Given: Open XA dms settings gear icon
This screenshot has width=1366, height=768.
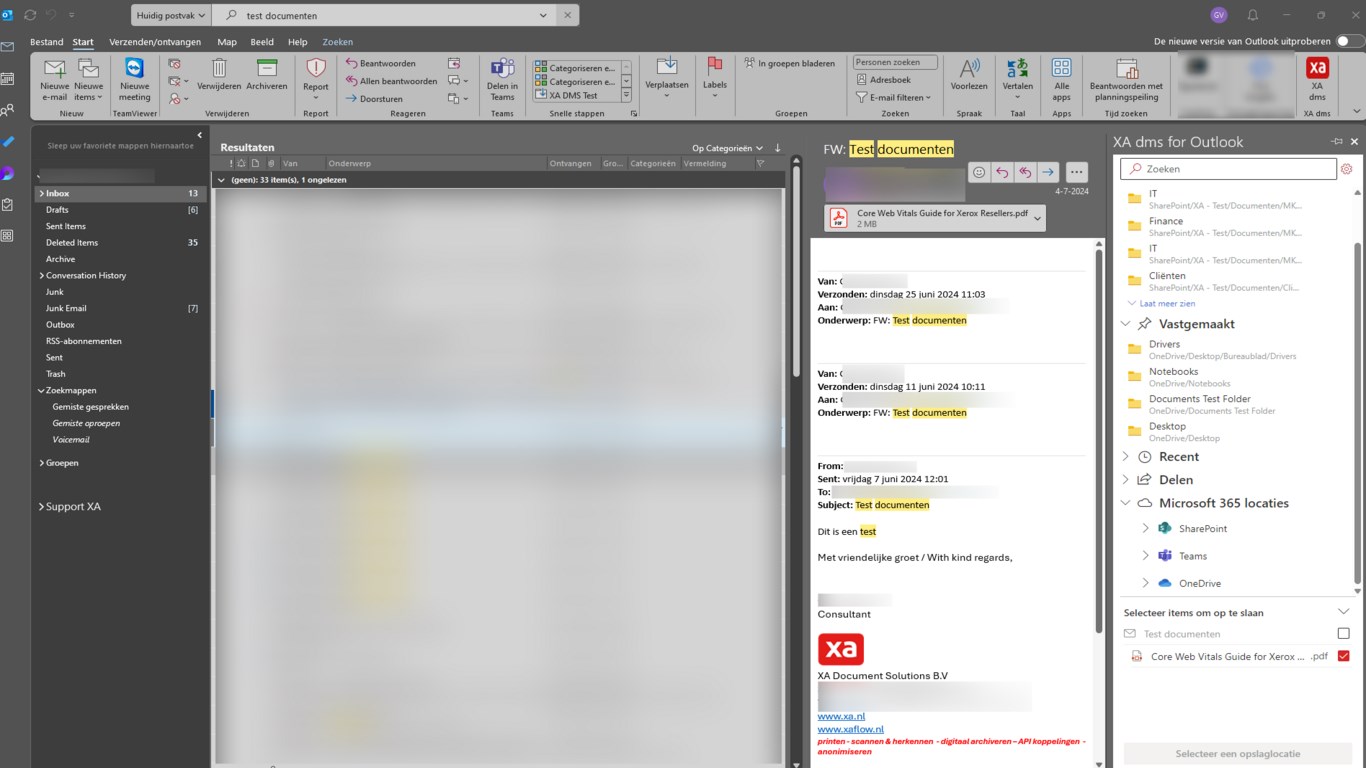Looking at the screenshot, I should 1347,169.
